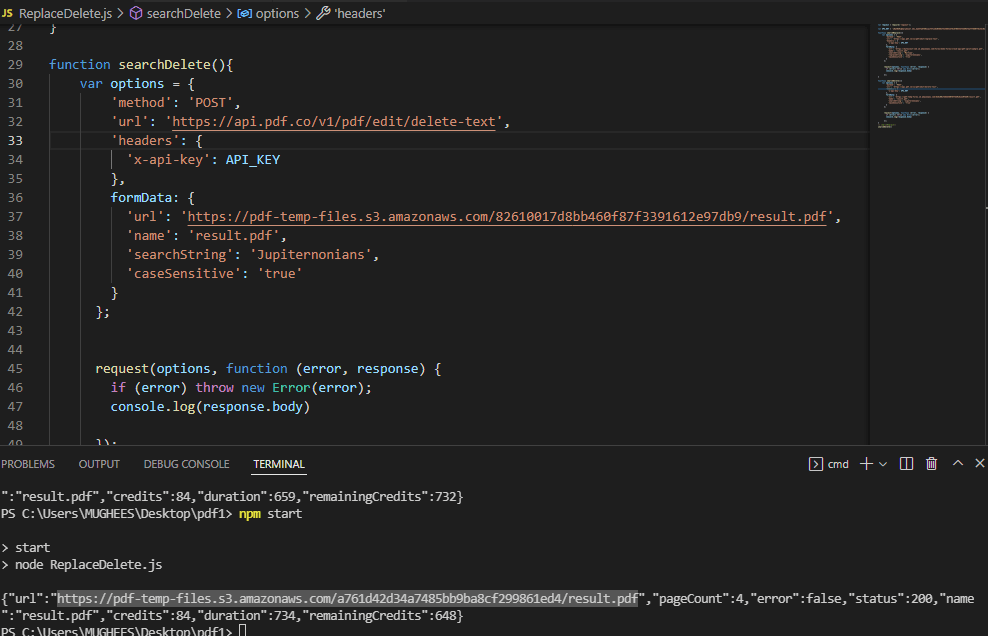Select the TERMINAL tab
988x636 pixels.
point(279,464)
